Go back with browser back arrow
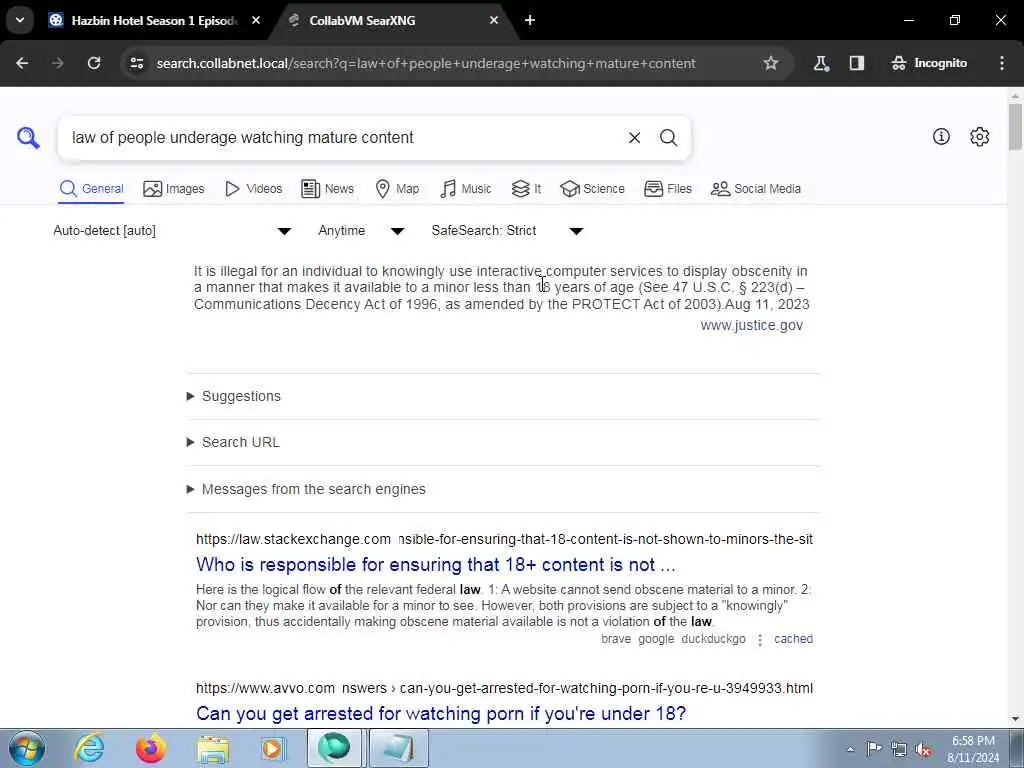The height and width of the screenshot is (768, 1024). (22, 63)
